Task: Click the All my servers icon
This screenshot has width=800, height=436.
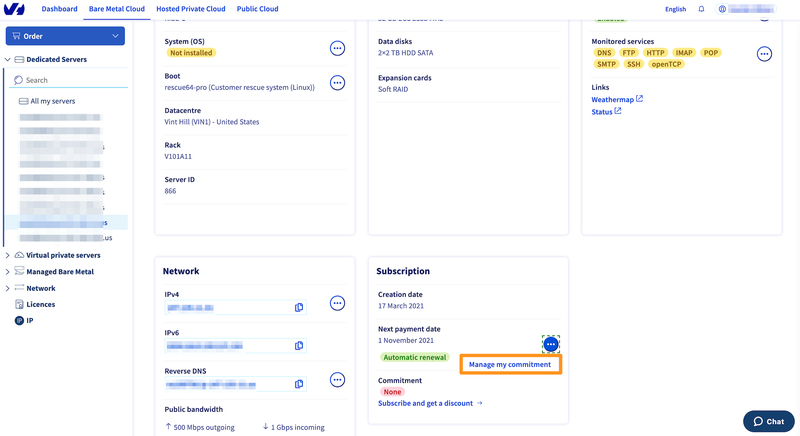Action: [23, 101]
